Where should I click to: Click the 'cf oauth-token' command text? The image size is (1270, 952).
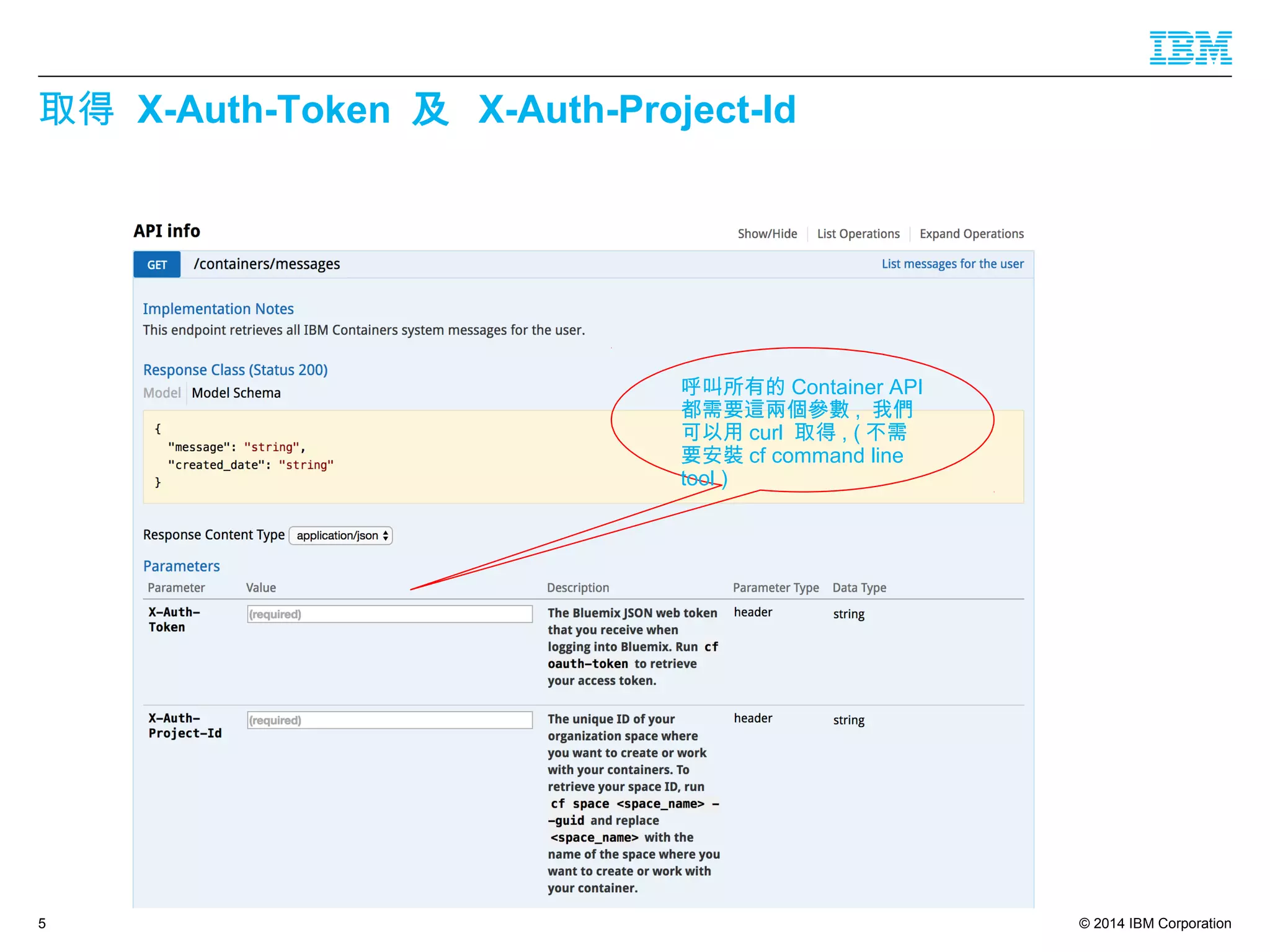[633, 655]
